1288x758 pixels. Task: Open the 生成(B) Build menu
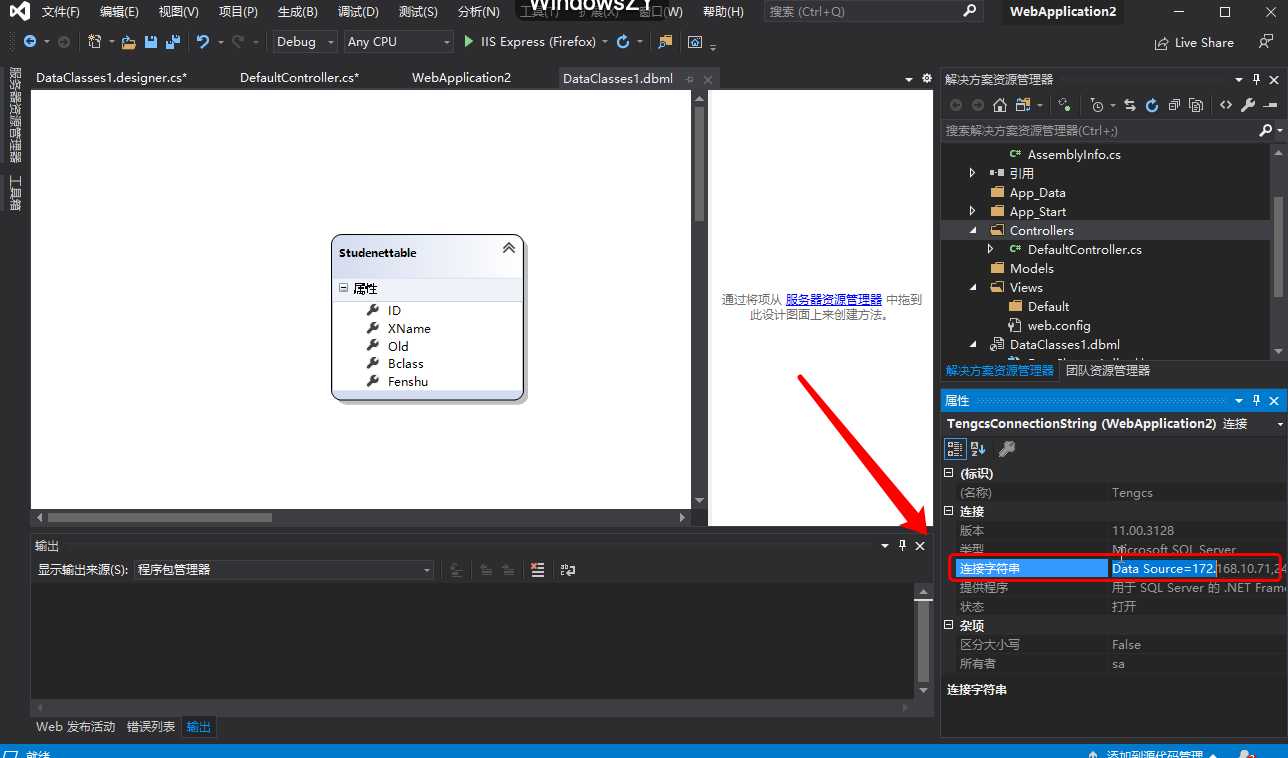click(297, 12)
